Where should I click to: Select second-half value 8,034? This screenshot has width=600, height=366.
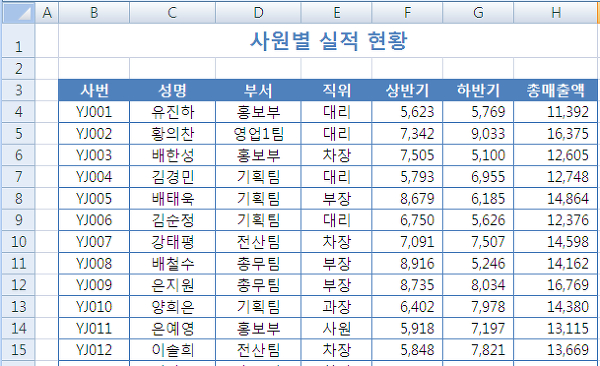(x=478, y=285)
